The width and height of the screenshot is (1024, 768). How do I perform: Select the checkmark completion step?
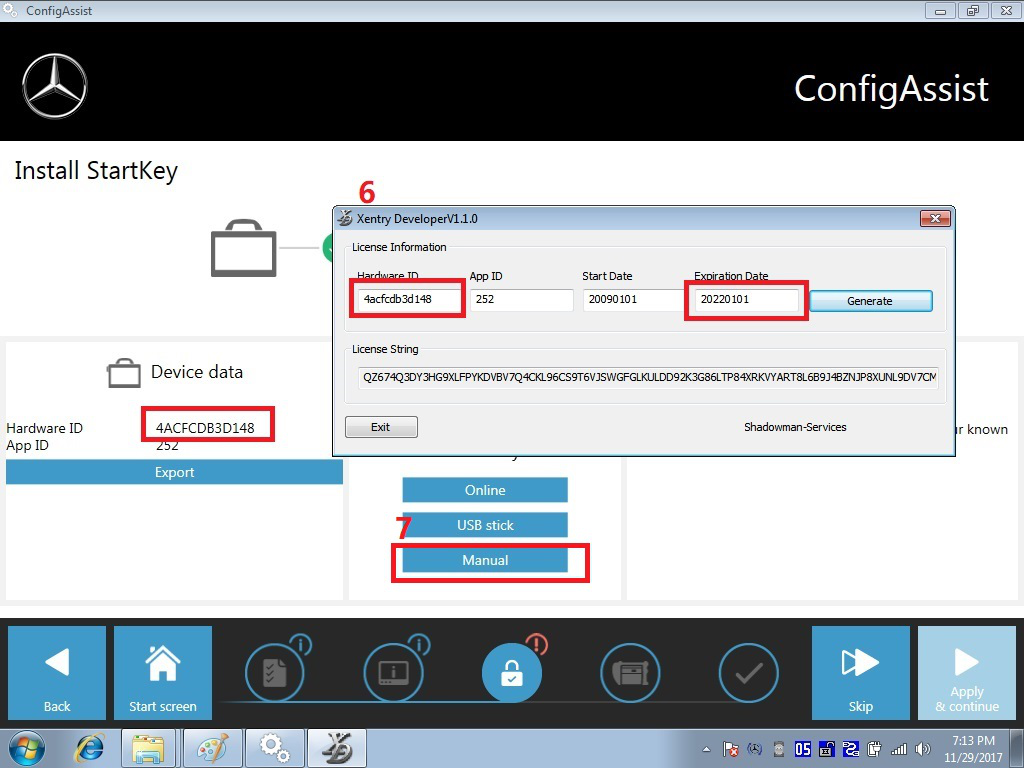tap(748, 672)
